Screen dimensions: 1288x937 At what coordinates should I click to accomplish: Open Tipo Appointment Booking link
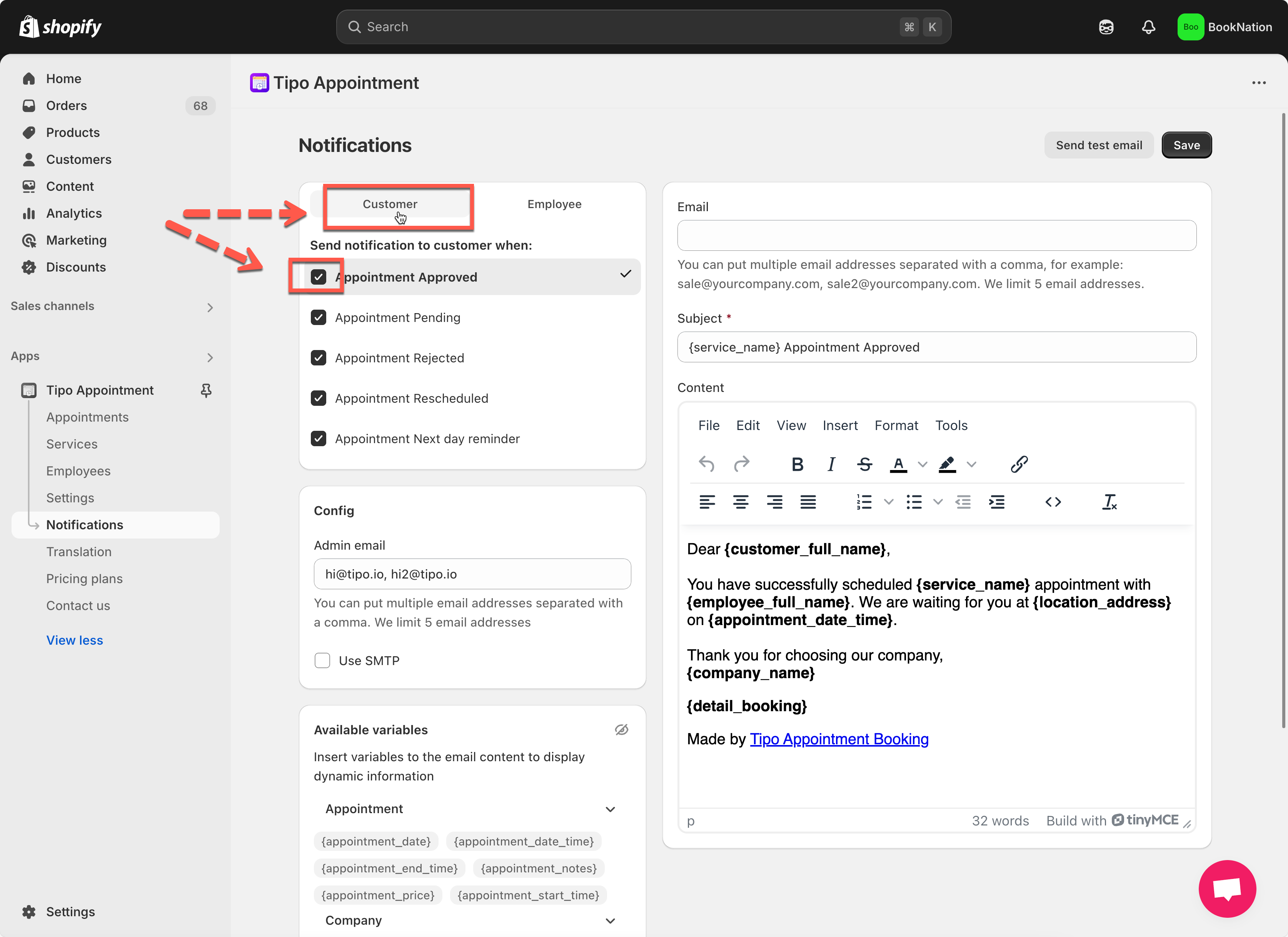click(x=839, y=739)
